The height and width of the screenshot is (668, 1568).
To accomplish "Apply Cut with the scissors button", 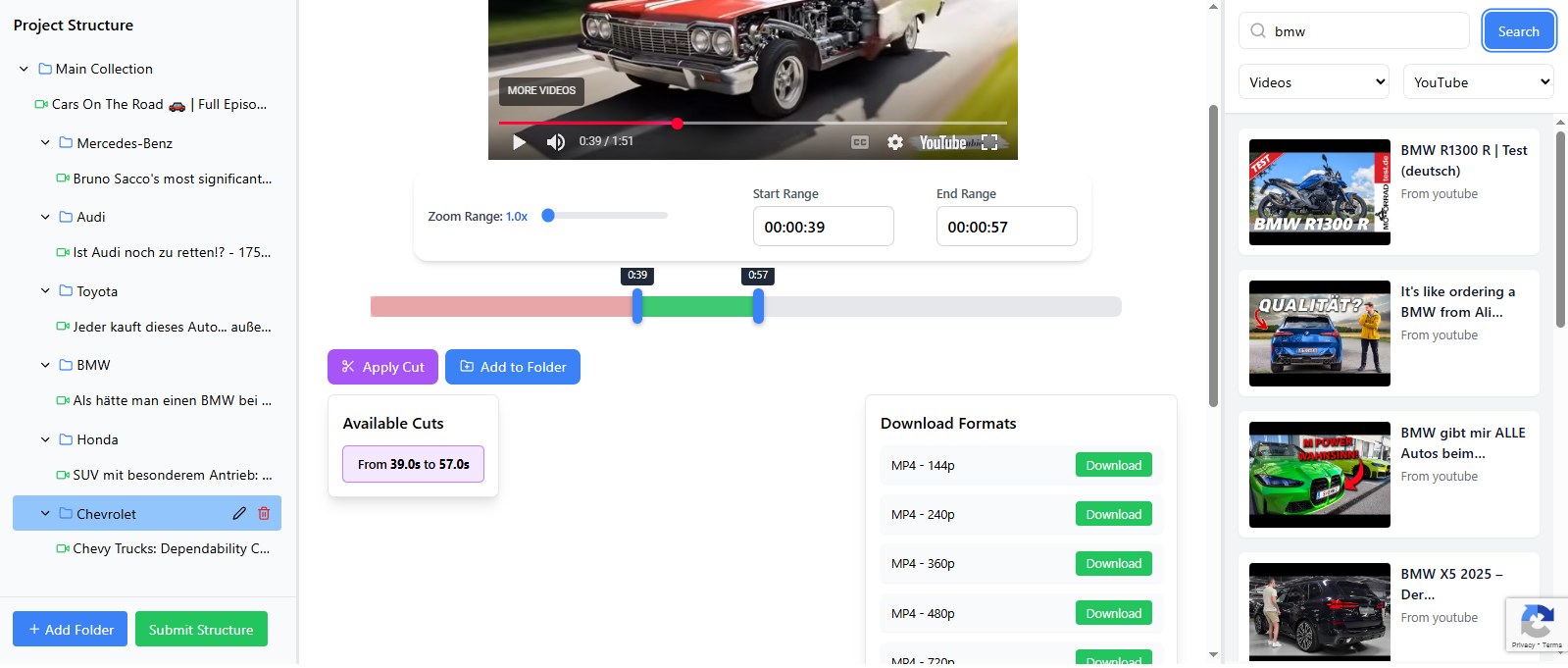I will point(382,367).
